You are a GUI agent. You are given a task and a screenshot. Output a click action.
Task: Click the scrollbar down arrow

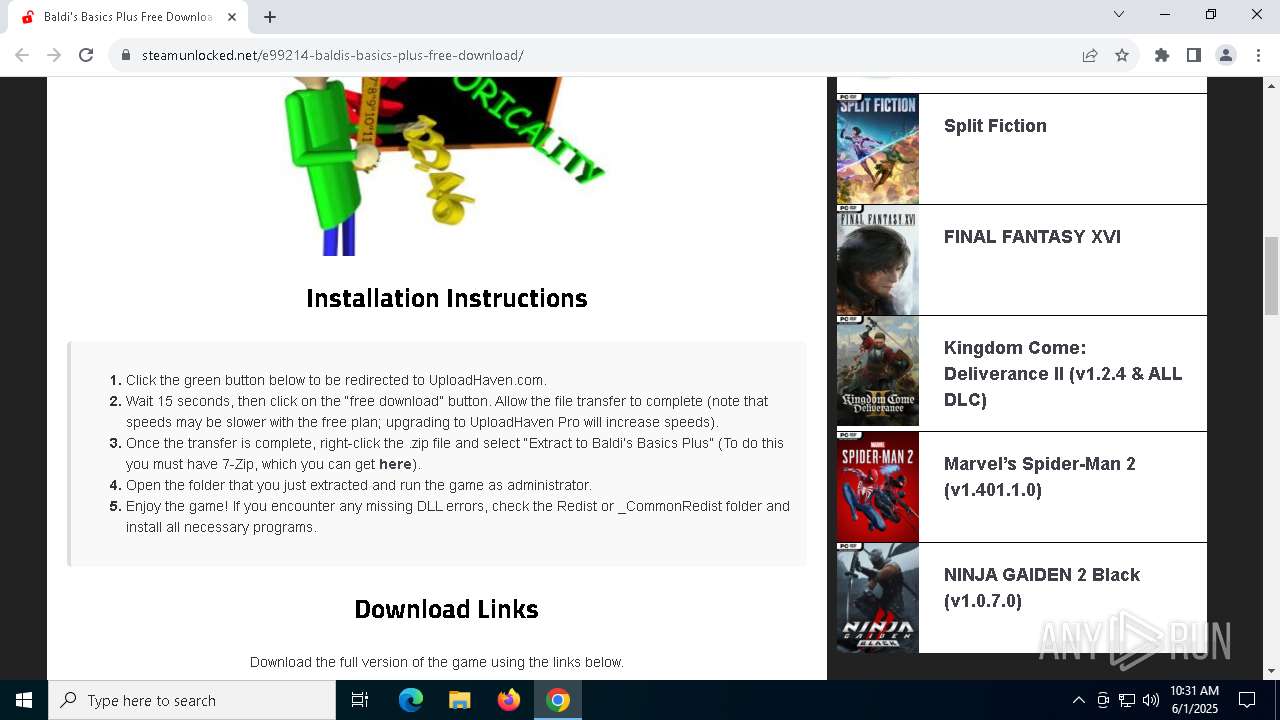(1271, 671)
